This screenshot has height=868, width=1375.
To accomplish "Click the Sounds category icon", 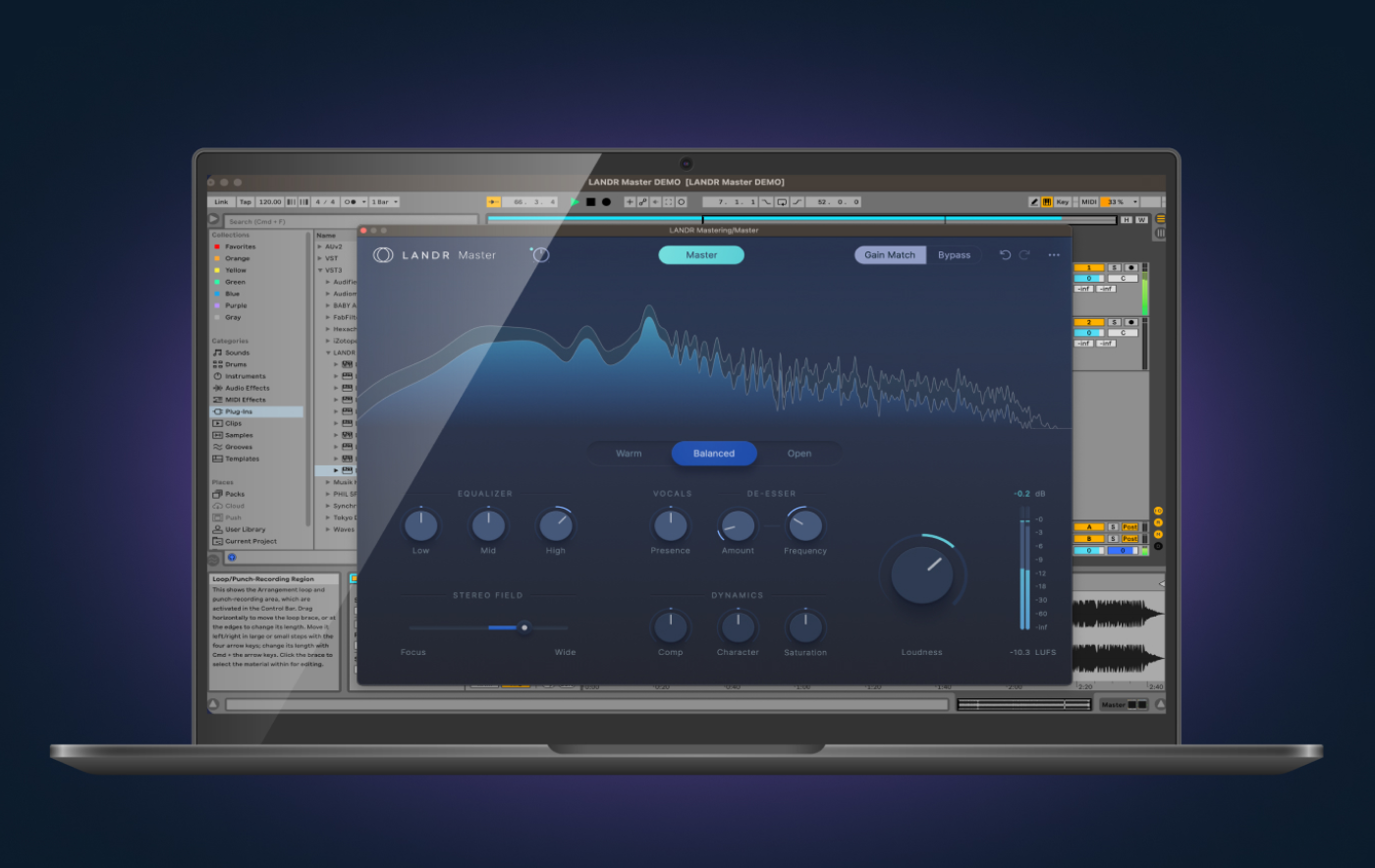I will [217, 353].
